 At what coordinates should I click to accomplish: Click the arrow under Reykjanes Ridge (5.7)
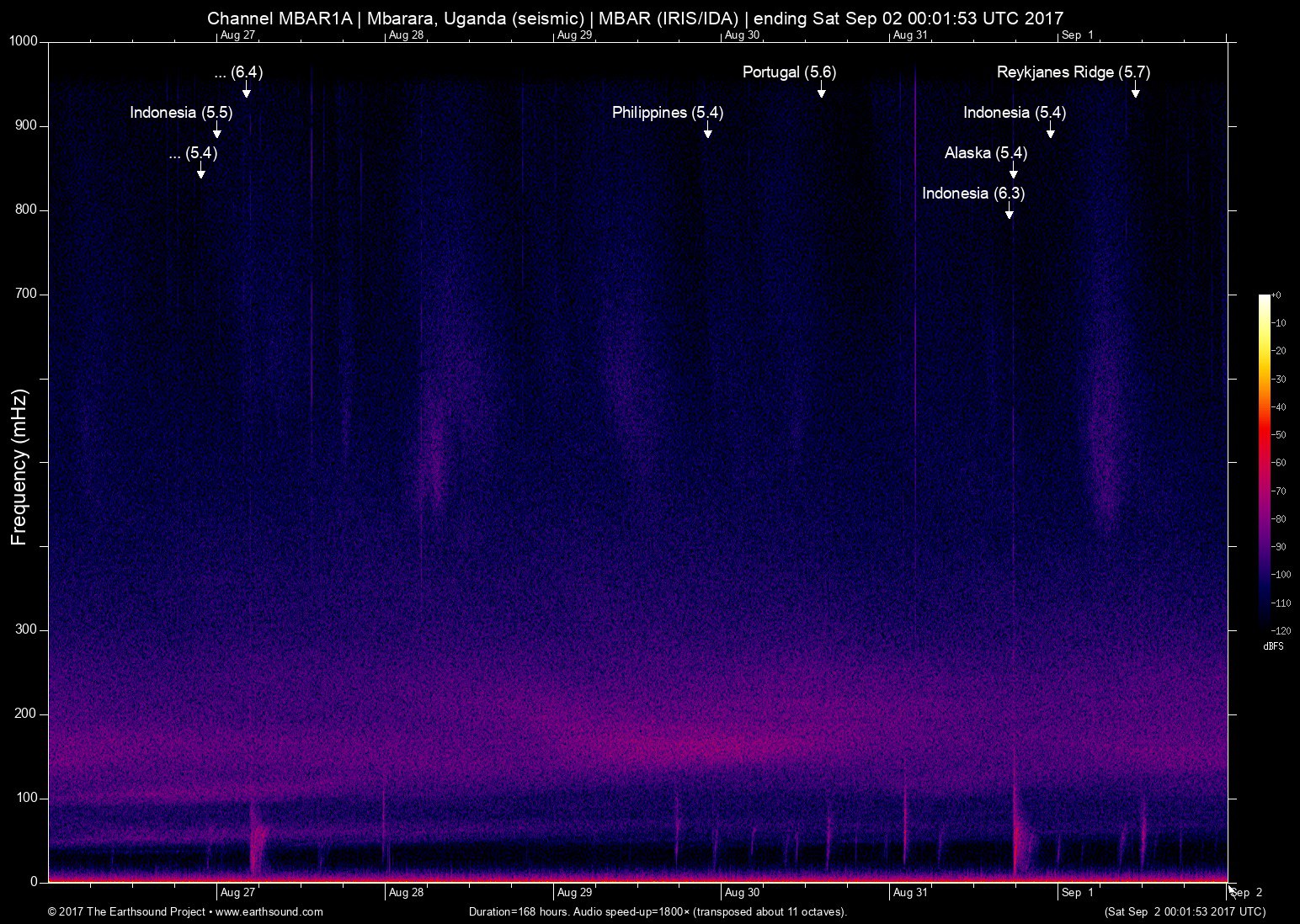coord(1135,91)
